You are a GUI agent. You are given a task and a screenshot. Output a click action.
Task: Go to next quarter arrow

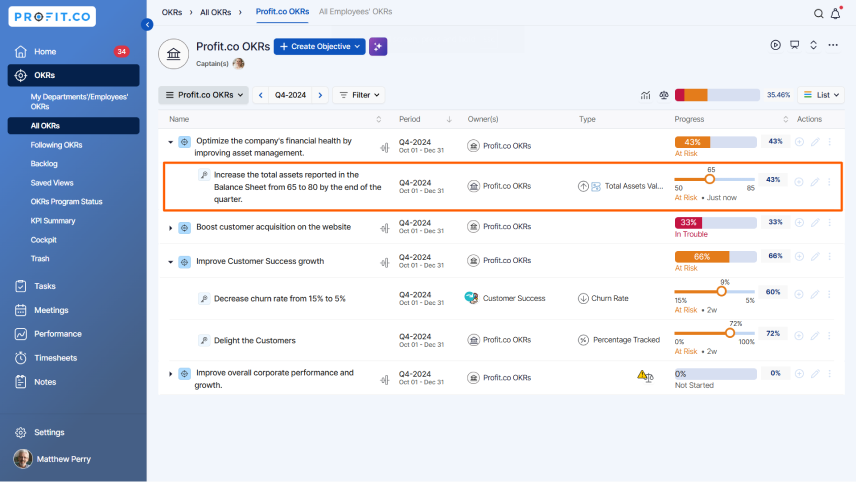click(x=320, y=95)
